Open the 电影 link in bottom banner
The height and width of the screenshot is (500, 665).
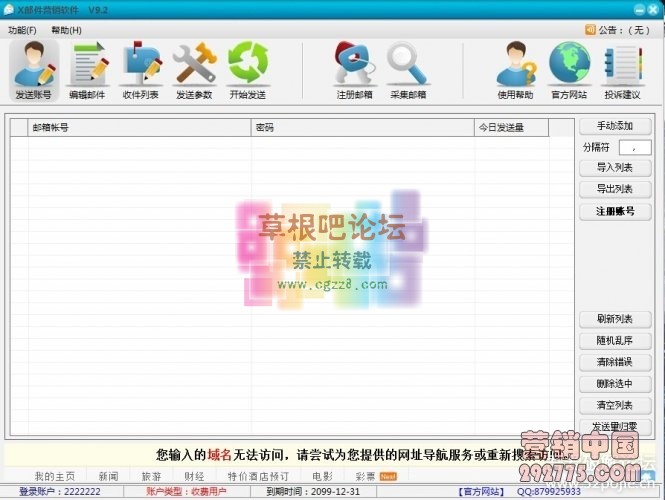point(322,476)
